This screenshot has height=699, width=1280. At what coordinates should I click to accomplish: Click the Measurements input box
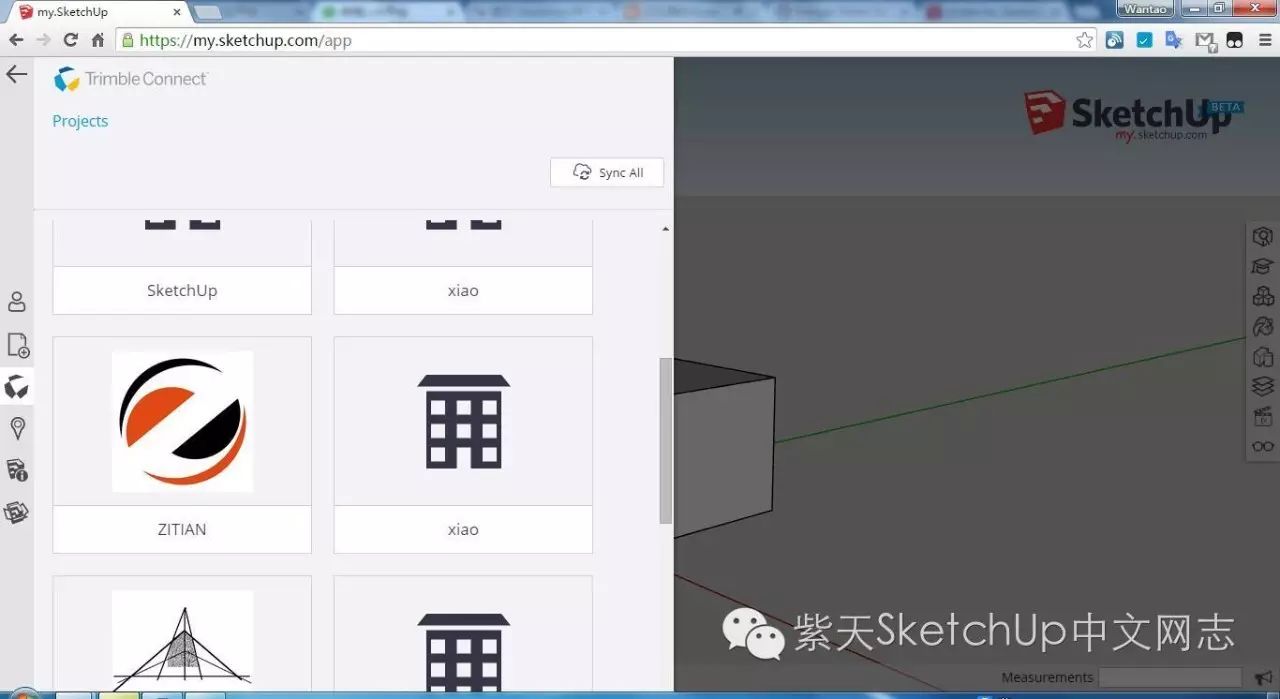tap(1170, 678)
